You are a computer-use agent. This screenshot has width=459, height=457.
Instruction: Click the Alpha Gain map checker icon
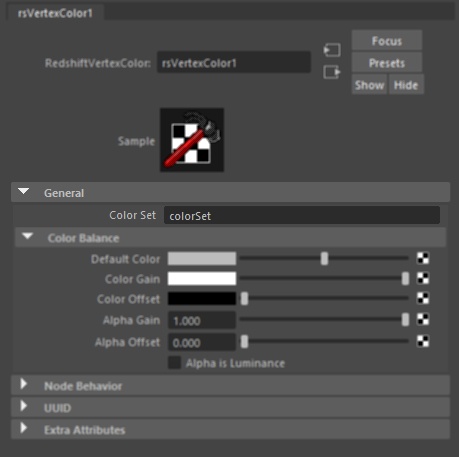click(x=423, y=320)
